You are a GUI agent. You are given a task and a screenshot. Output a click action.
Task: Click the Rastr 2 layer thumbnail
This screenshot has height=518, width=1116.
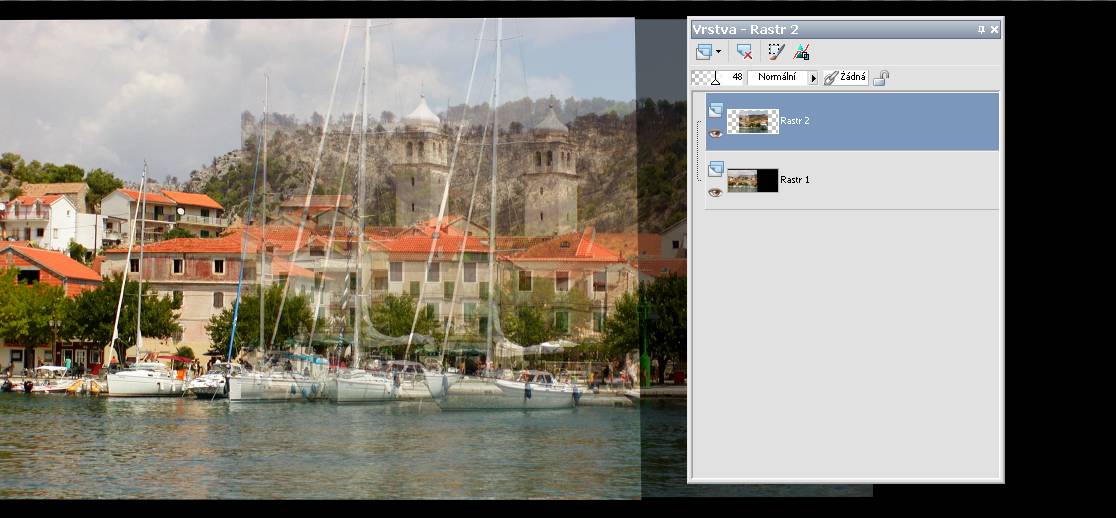click(752, 121)
